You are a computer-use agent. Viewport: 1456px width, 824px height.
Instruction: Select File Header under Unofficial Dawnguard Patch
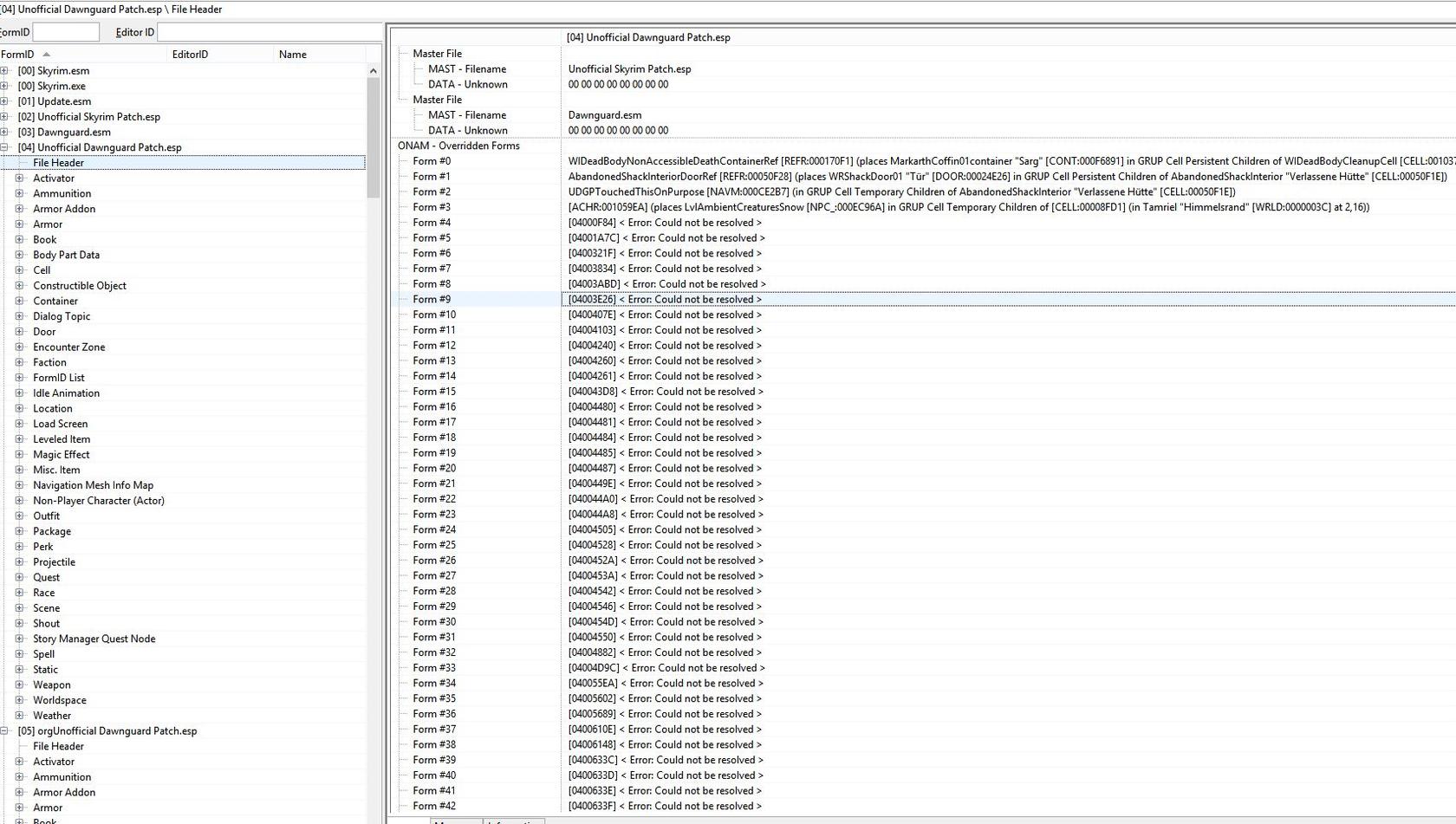click(x=58, y=163)
